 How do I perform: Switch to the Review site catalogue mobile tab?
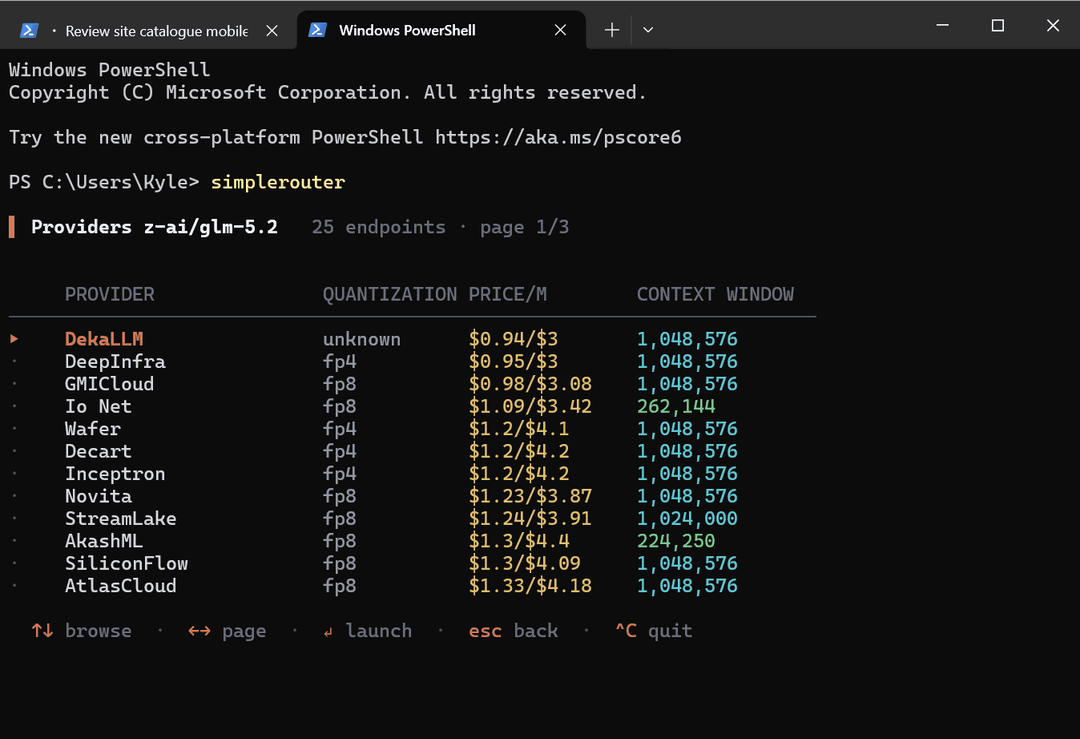pyautogui.click(x=148, y=30)
